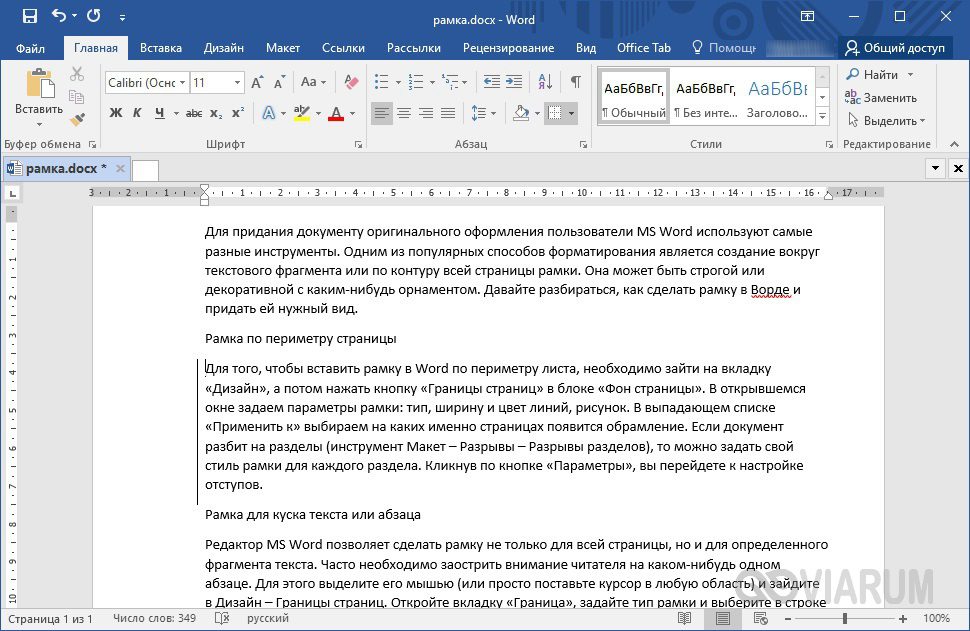The image size is (970, 631).
Task: Expand the Styles gallery
Action: [x=822, y=116]
